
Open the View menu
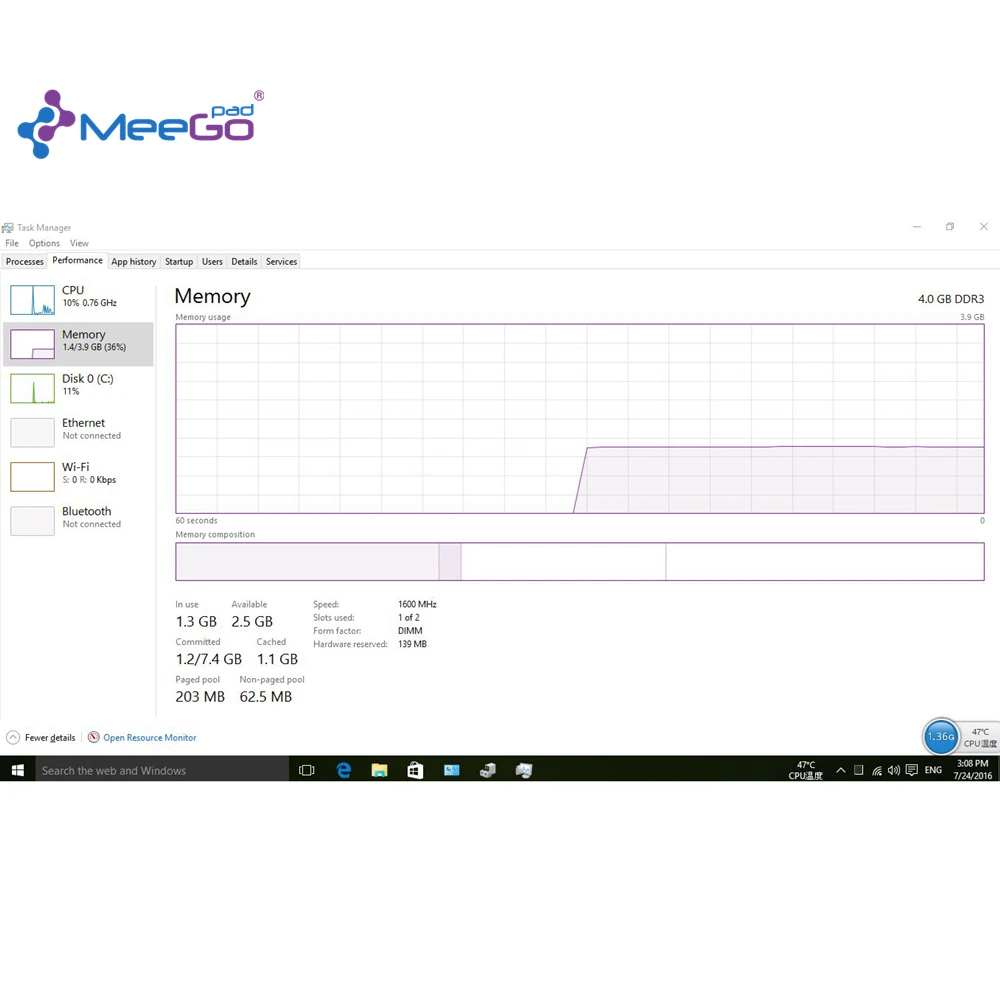pyautogui.click(x=79, y=243)
